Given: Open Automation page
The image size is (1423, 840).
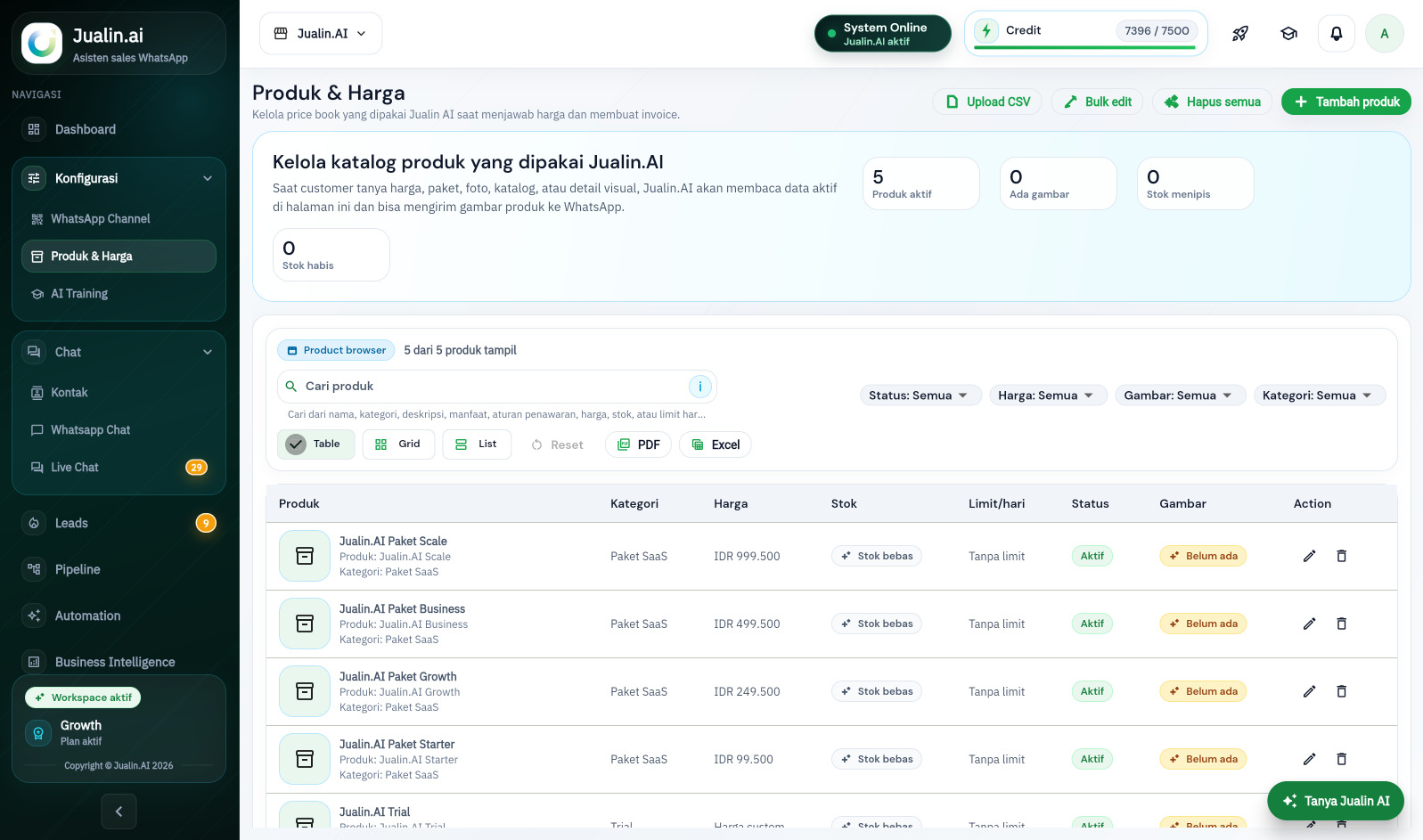Looking at the screenshot, I should [119, 616].
